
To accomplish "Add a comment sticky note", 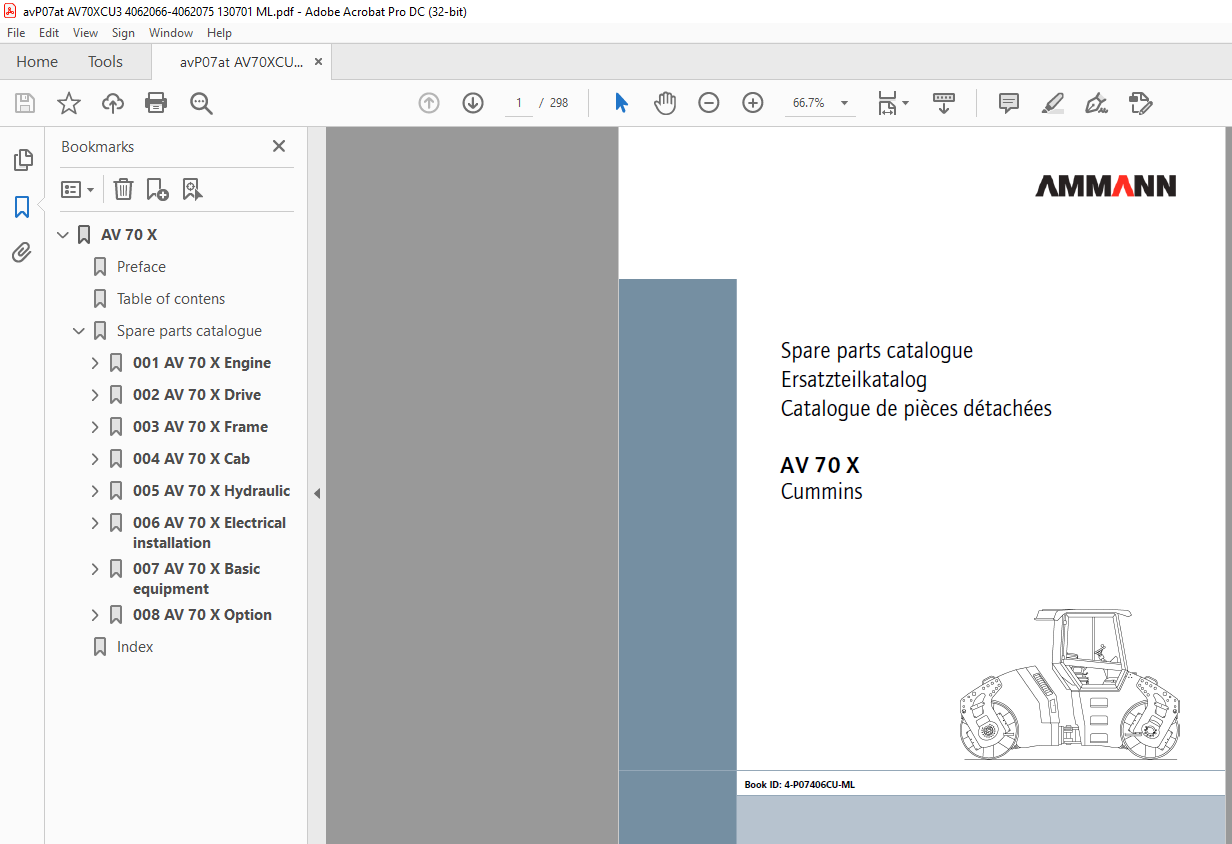I will [1009, 103].
